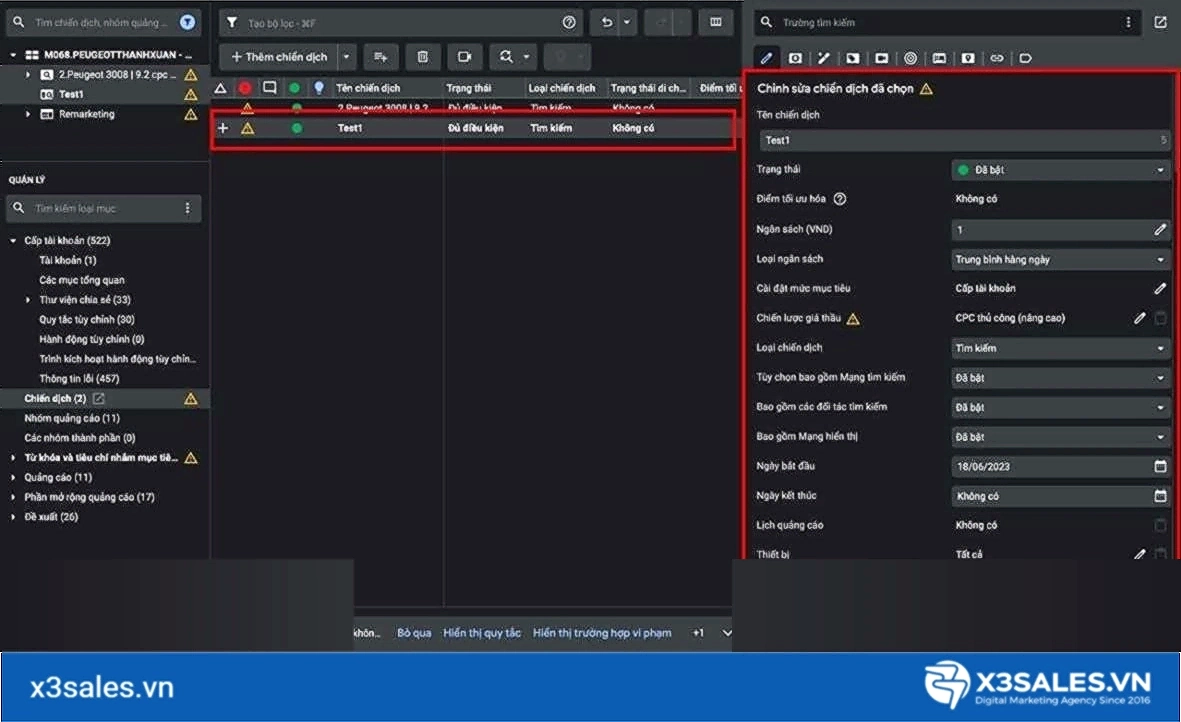Screen dimensions: 1181x722
Task: Select the label tag tab icon
Action: [x=1025, y=58]
